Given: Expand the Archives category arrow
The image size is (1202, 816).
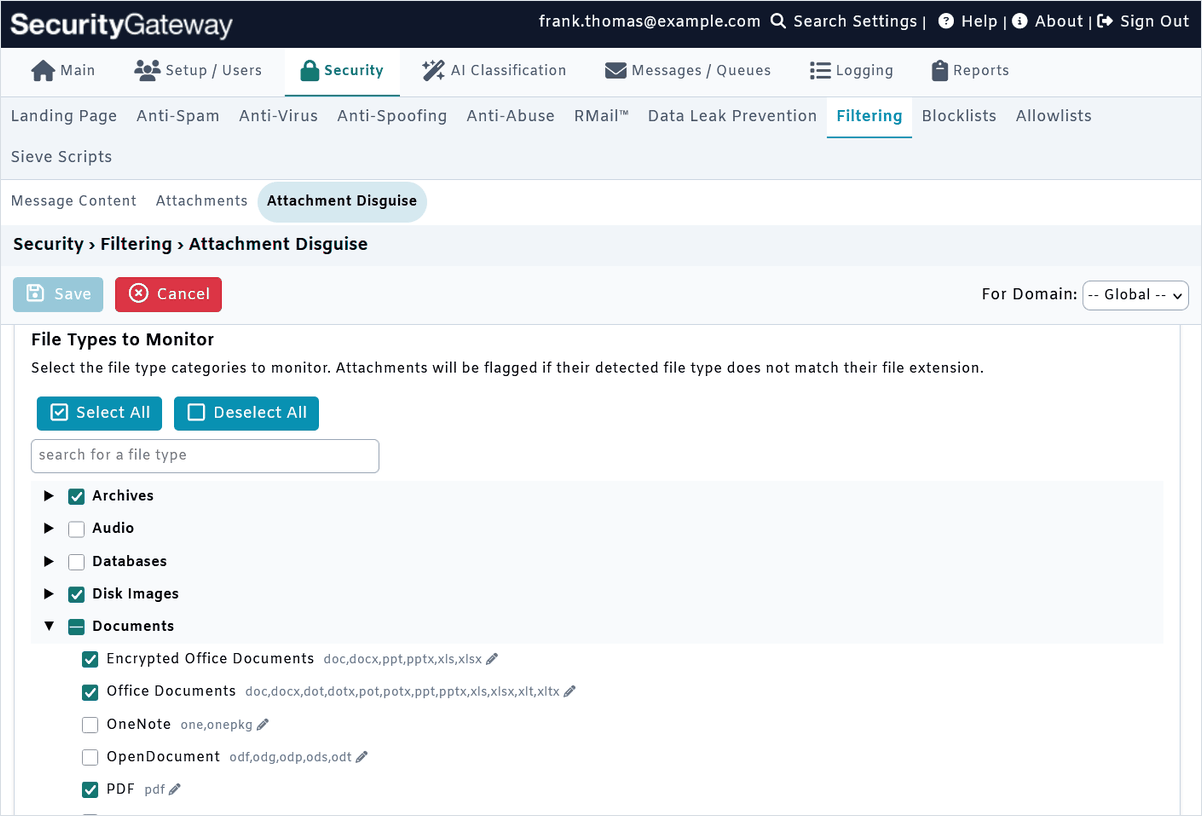Looking at the screenshot, I should click(48, 496).
